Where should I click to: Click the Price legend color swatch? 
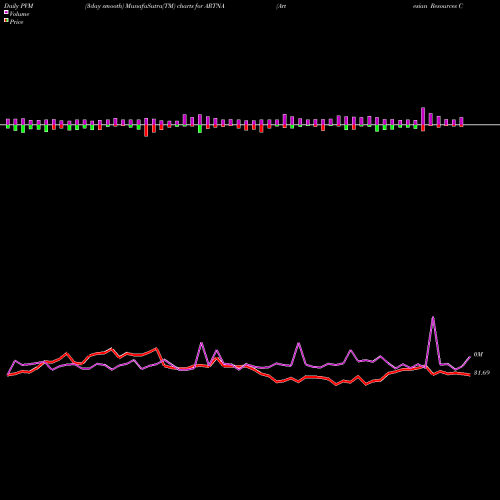(x=6, y=21)
